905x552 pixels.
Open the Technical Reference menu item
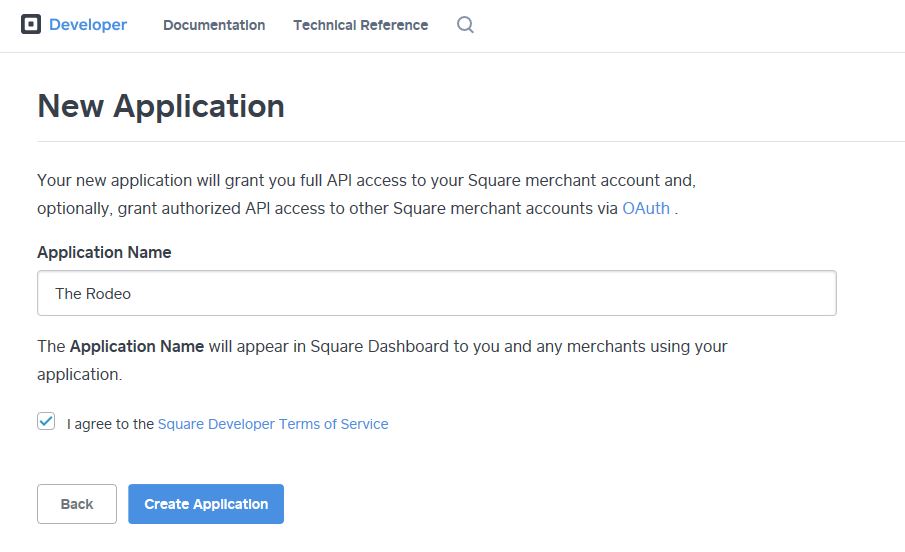[361, 25]
